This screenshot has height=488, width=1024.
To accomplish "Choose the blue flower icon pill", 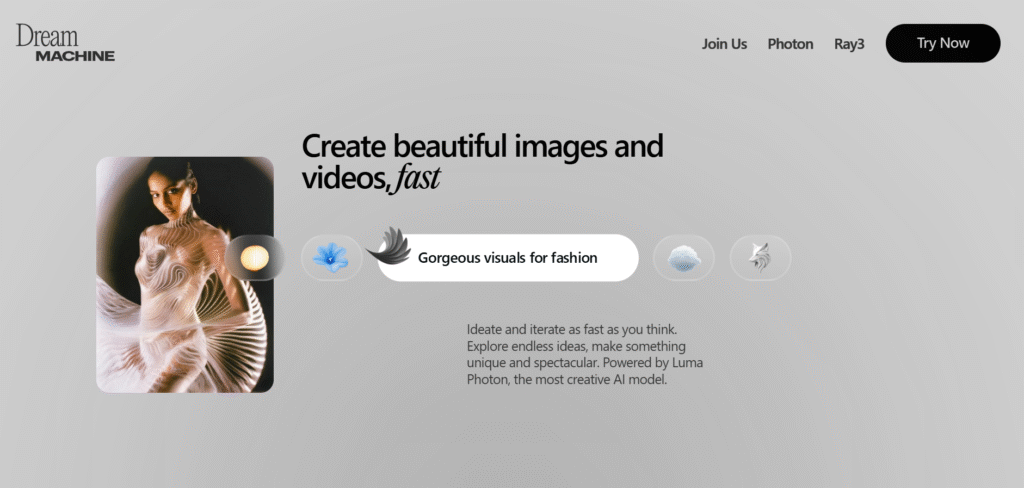I will [331, 258].
